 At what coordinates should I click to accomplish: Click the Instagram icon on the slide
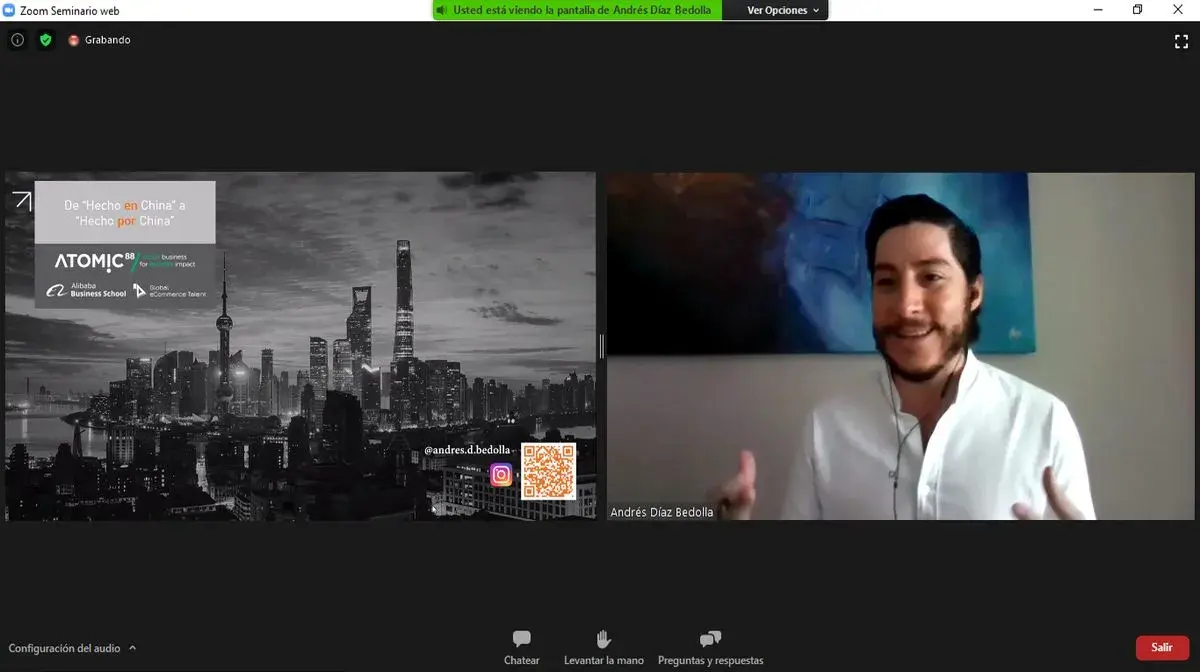pyautogui.click(x=502, y=475)
